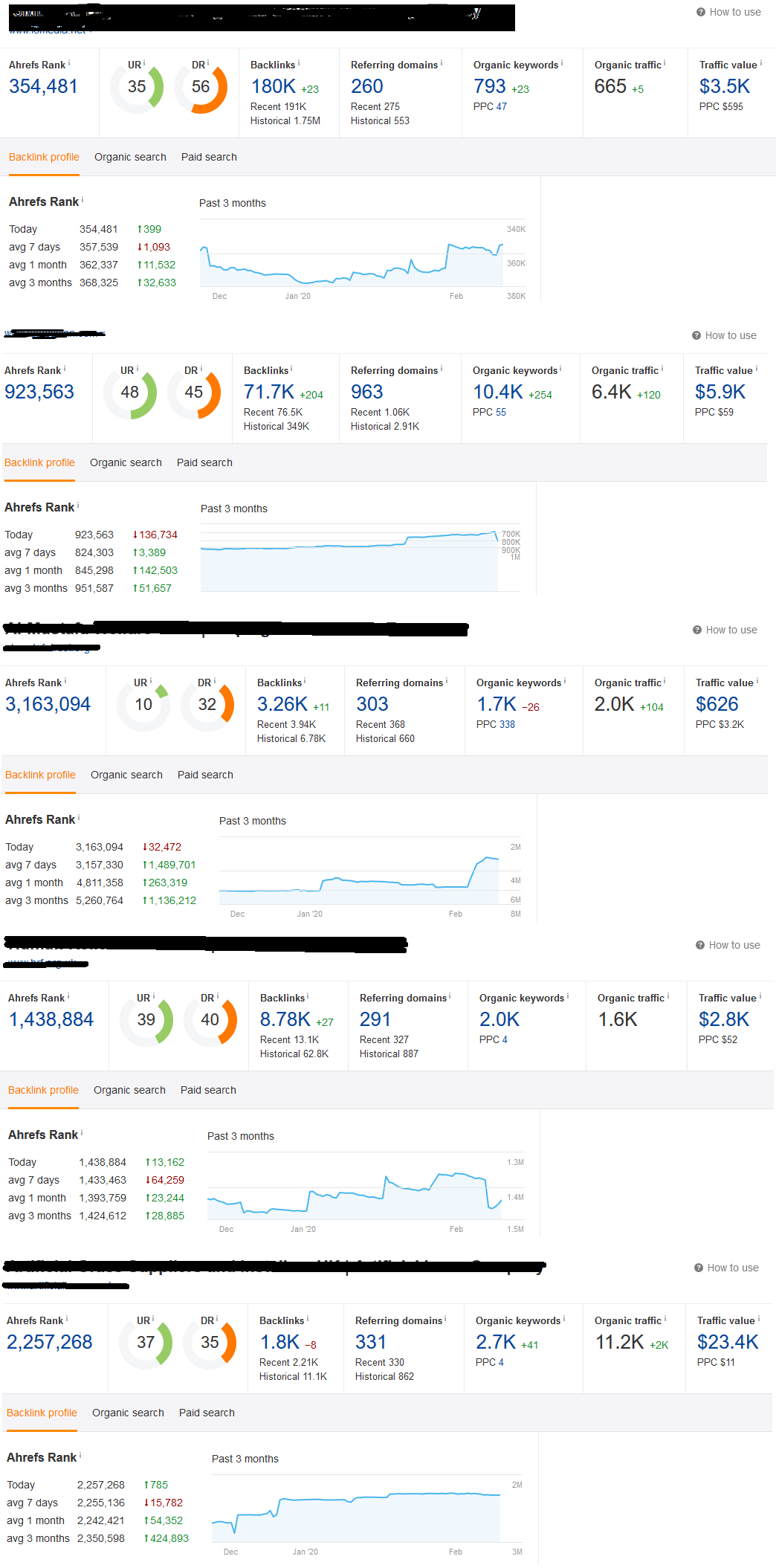Open How to use link above the 2,257,268 rank
776x1568 pixels.
[726, 1268]
